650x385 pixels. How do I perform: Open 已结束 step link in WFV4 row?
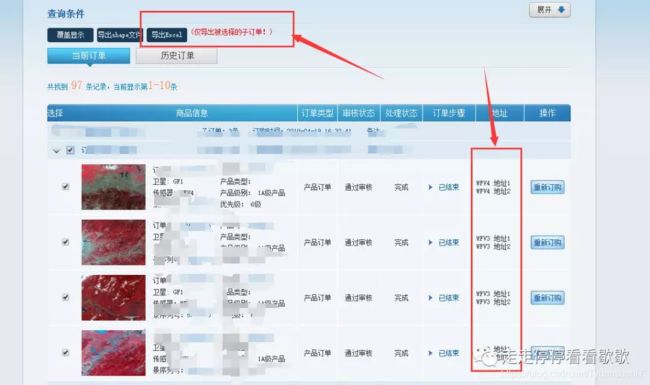(x=449, y=187)
